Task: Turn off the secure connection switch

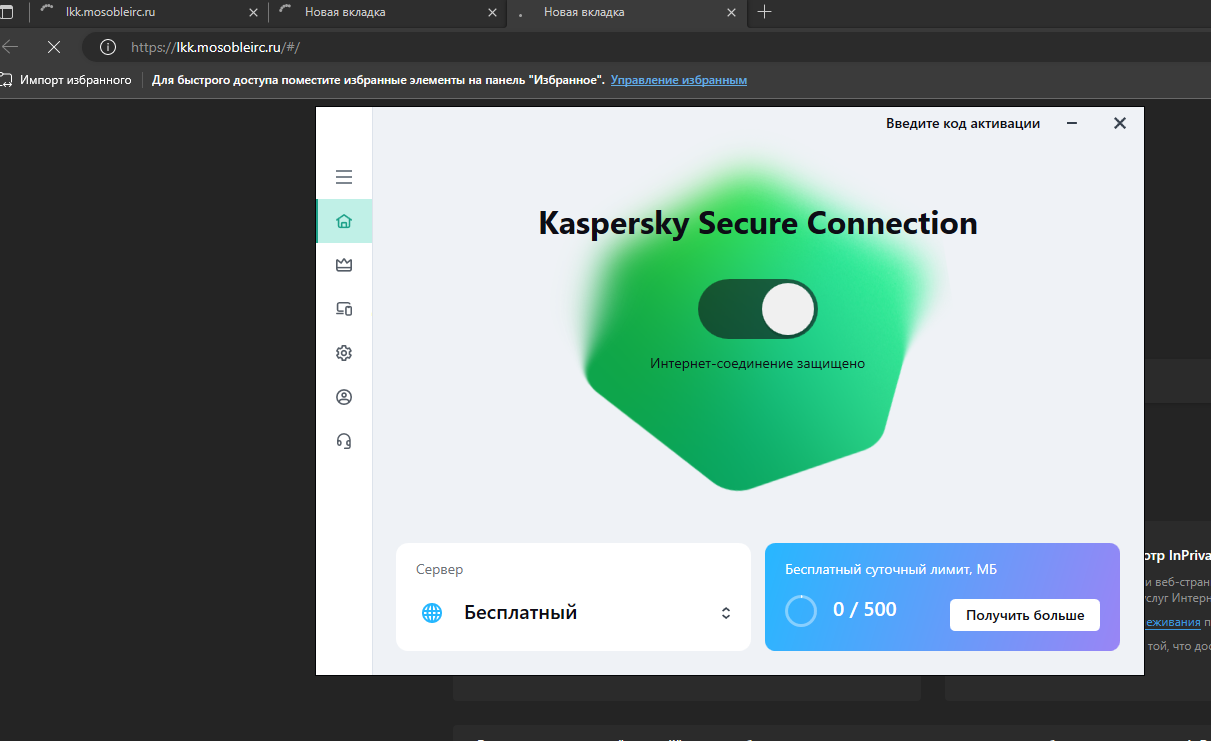Action: 758,309
